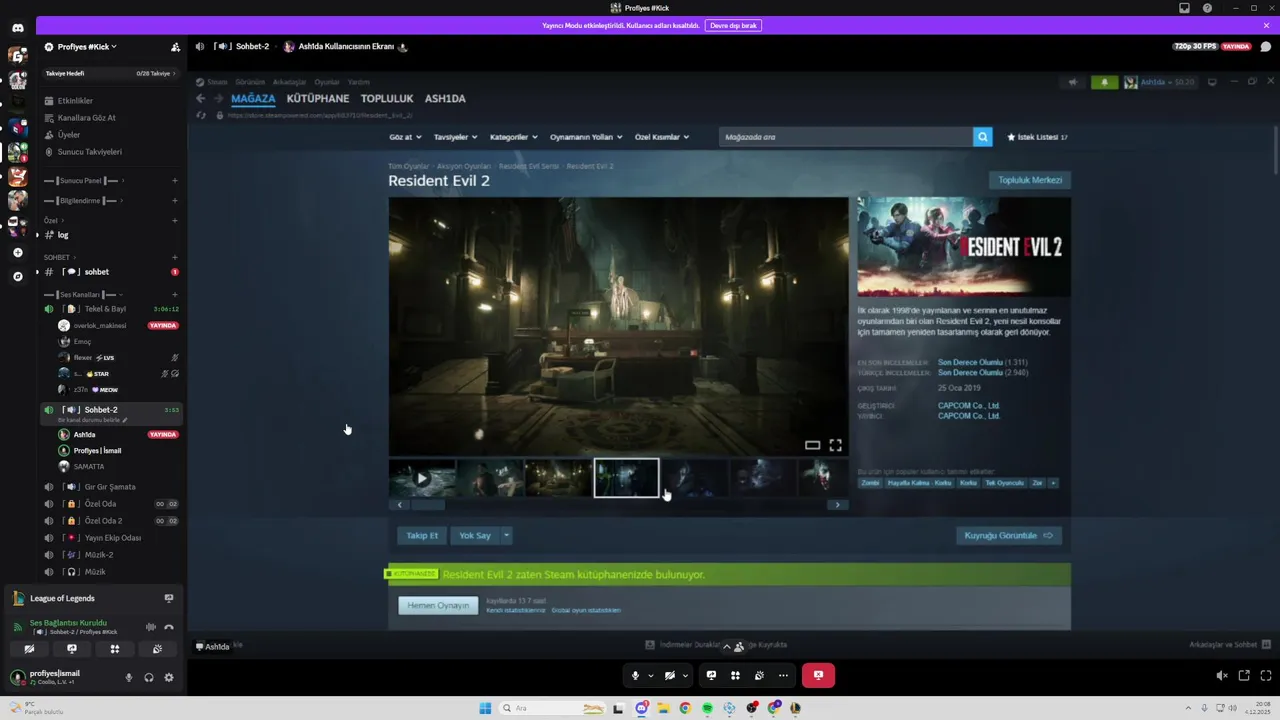Image resolution: width=1280 pixels, height=720 pixels.
Task: Go back with Steam's left arrow
Action: point(200,98)
